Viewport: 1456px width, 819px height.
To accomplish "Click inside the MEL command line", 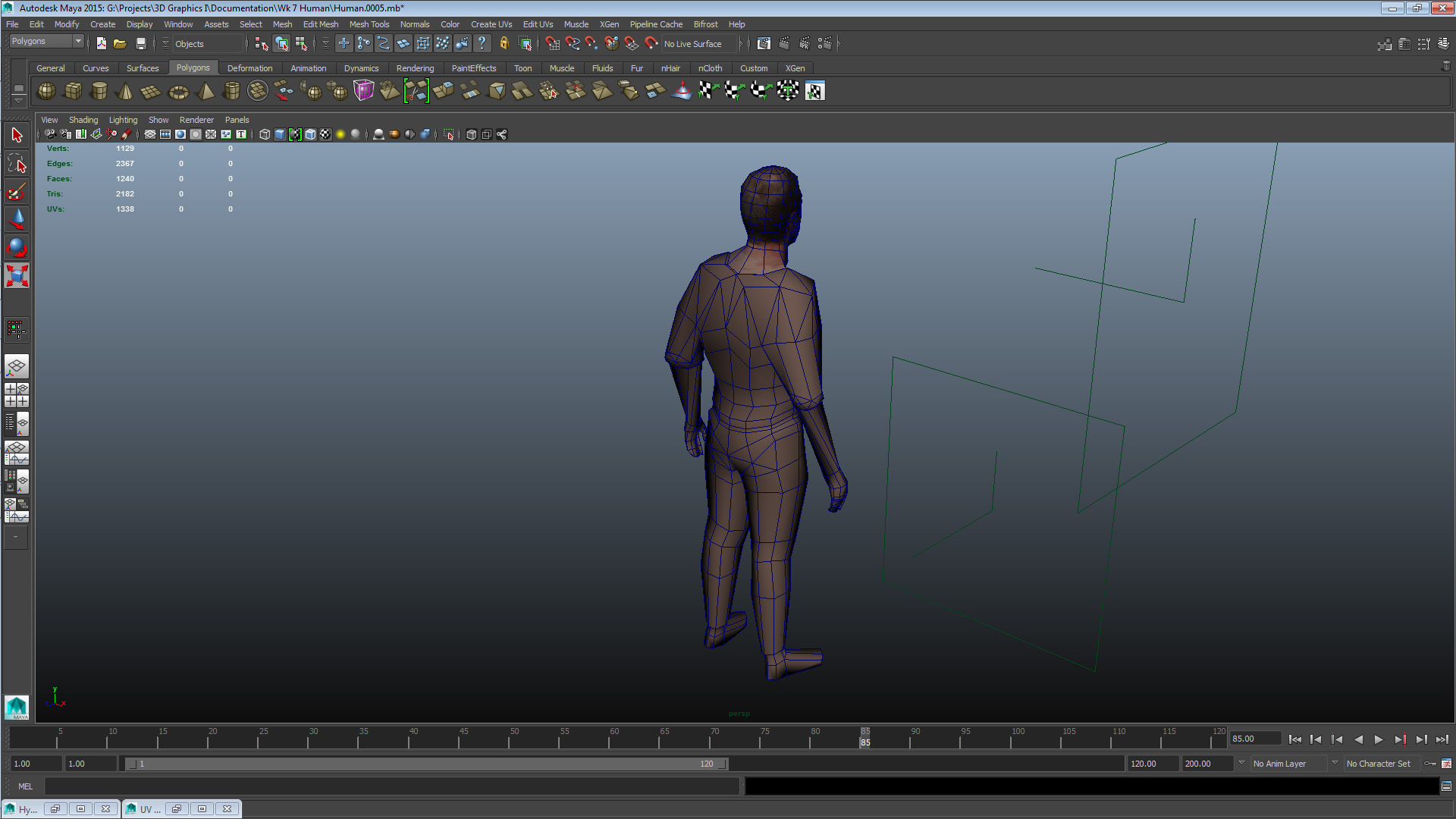I will [x=227, y=786].
